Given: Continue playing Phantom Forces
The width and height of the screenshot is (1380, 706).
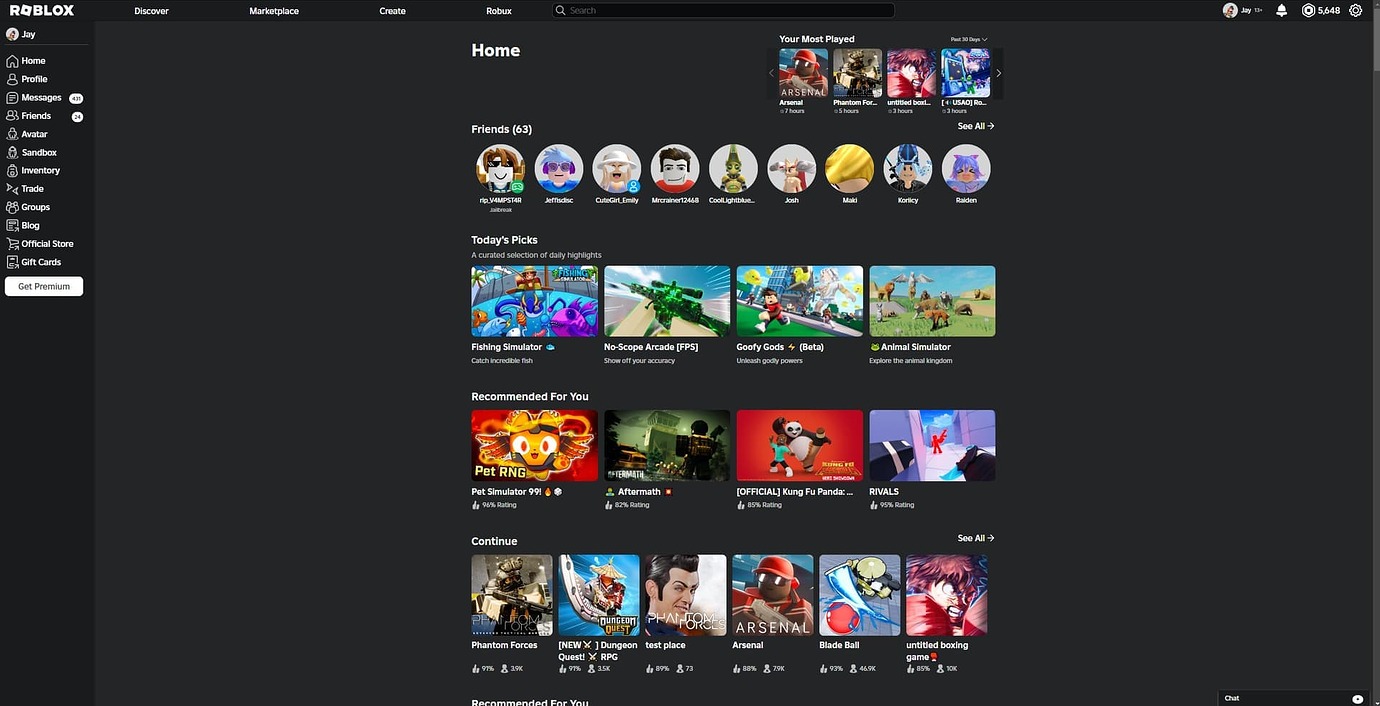Looking at the screenshot, I should pyautogui.click(x=512, y=596).
